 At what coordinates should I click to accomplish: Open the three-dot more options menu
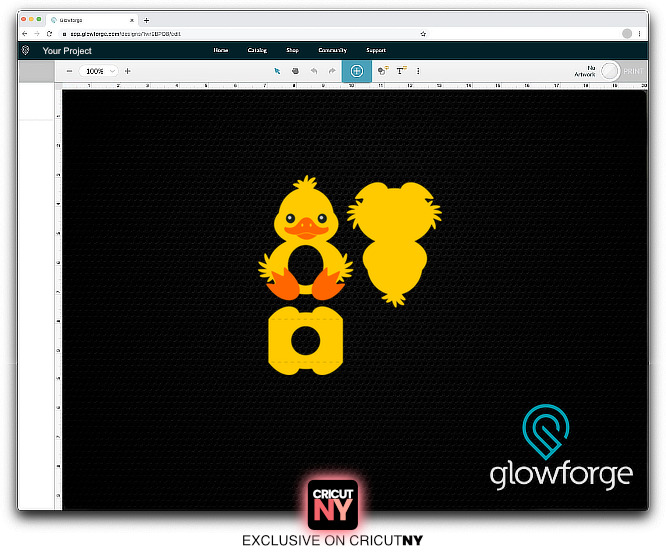click(x=418, y=71)
